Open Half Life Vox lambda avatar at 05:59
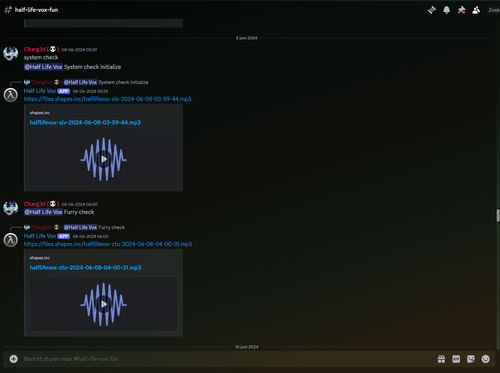This screenshot has height=373, width=500. click(11, 95)
